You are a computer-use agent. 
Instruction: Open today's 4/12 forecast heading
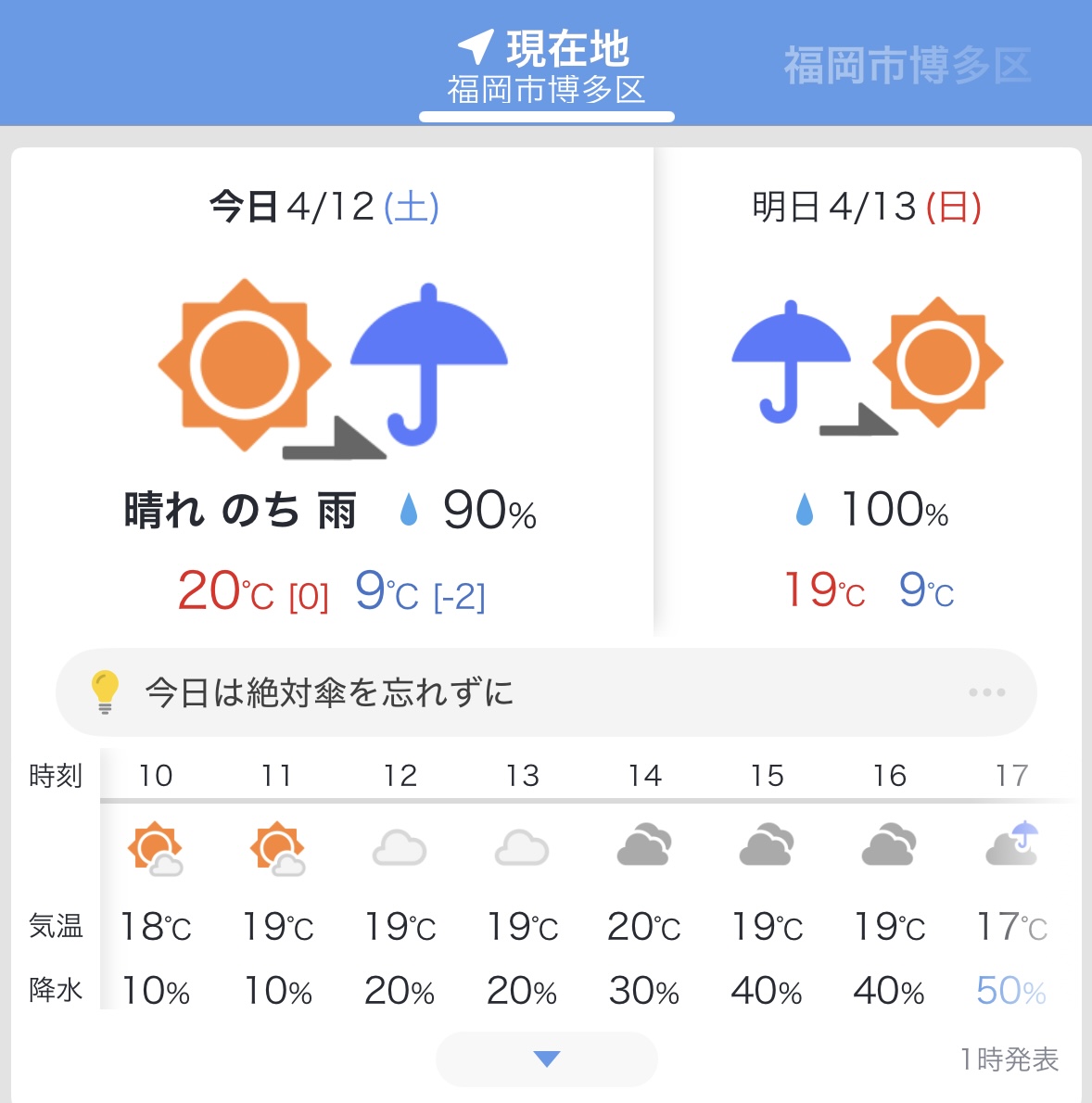point(324,206)
